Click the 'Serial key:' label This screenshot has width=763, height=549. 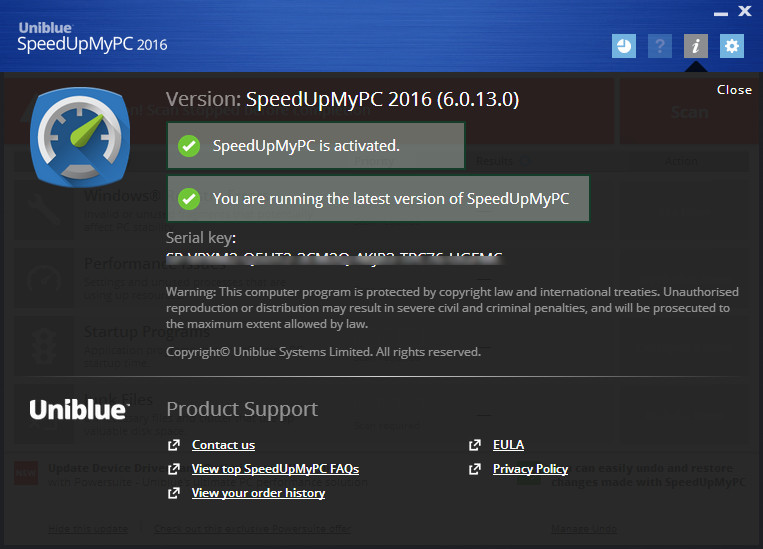point(201,238)
